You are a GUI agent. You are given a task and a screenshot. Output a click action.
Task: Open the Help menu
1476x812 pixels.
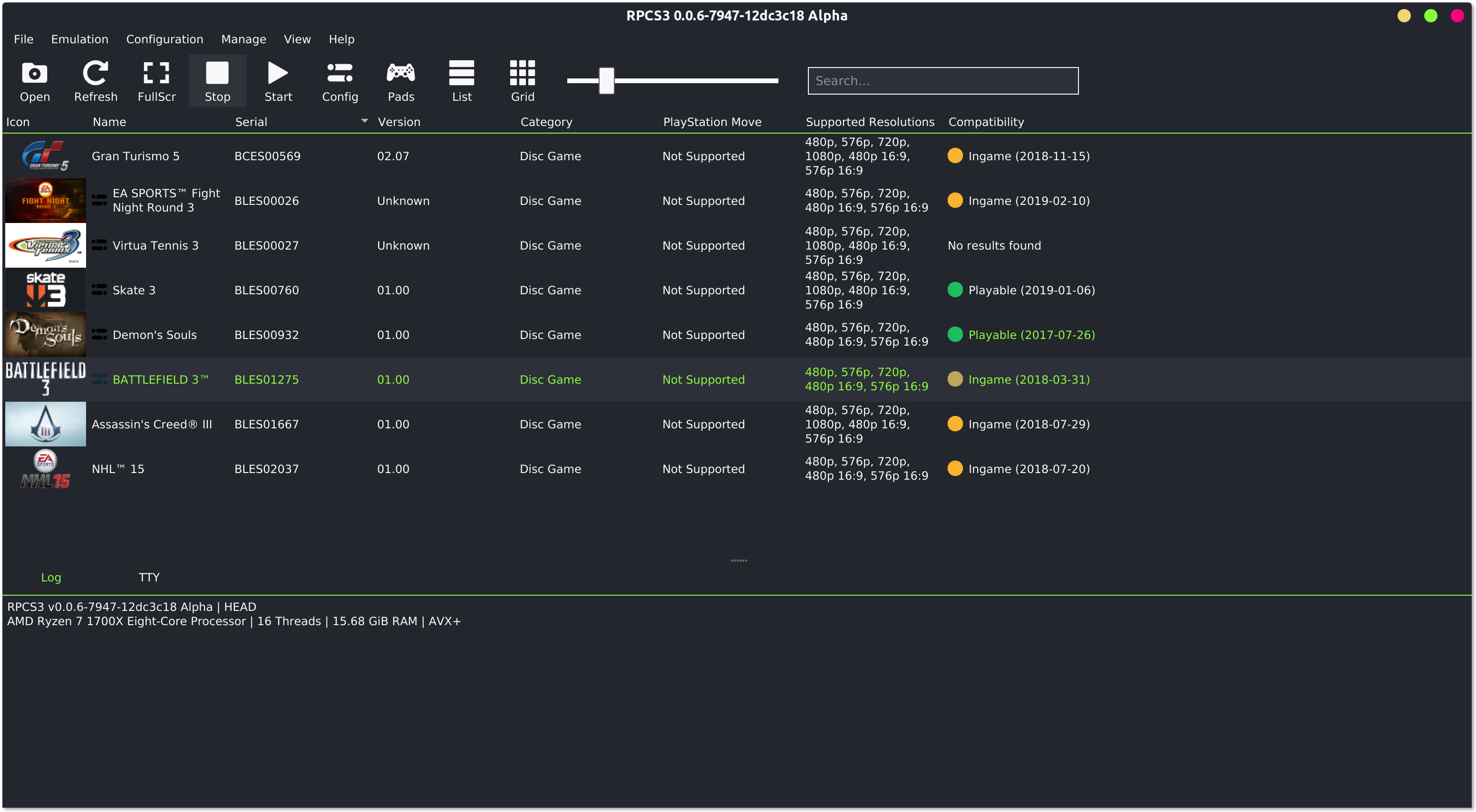(x=341, y=39)
